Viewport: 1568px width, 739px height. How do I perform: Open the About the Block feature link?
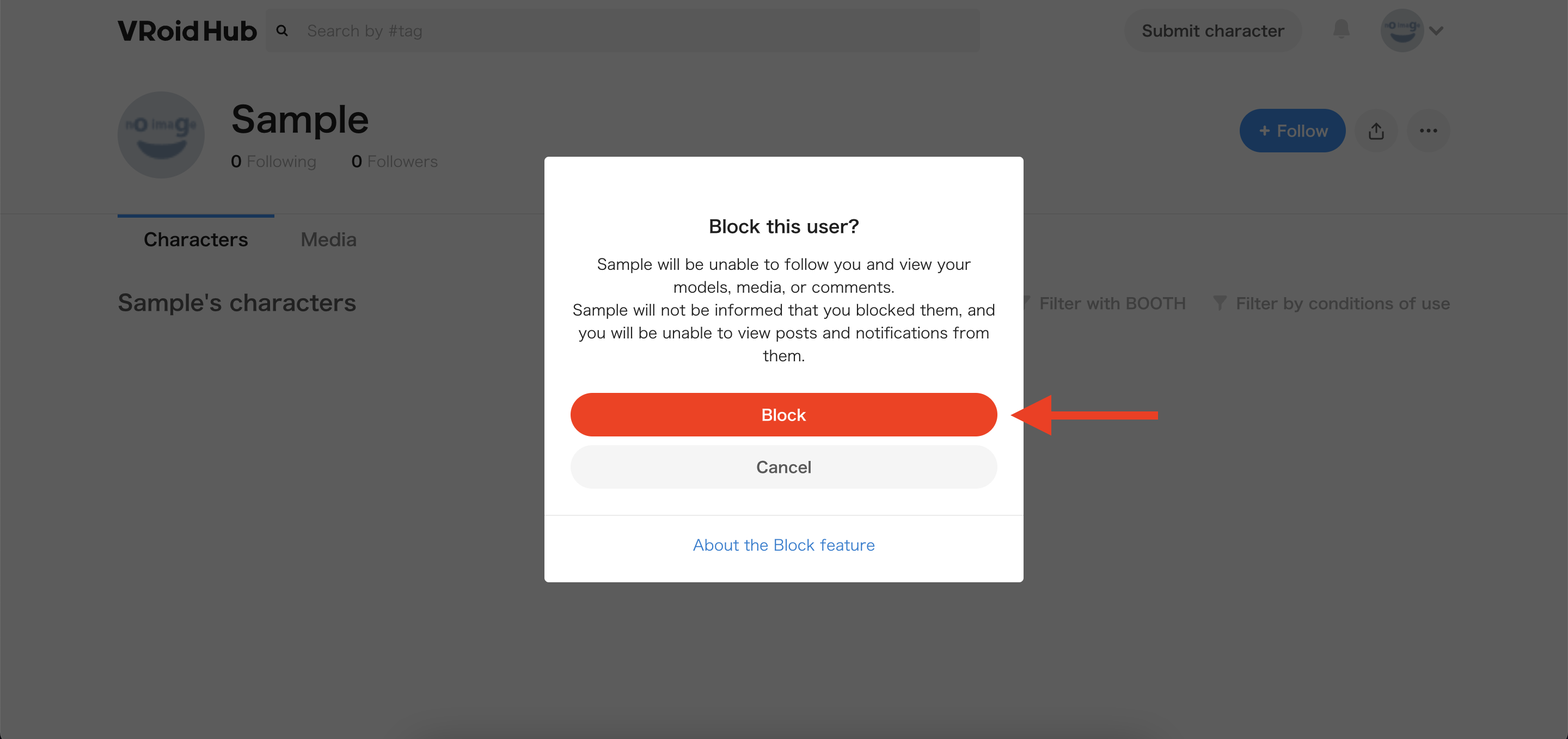point(783,545)
